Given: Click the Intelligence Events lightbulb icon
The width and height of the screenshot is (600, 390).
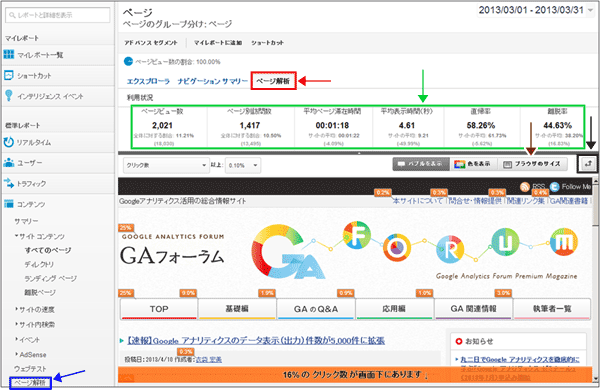Looking at the screenshot, I should (x=8, y=96).
